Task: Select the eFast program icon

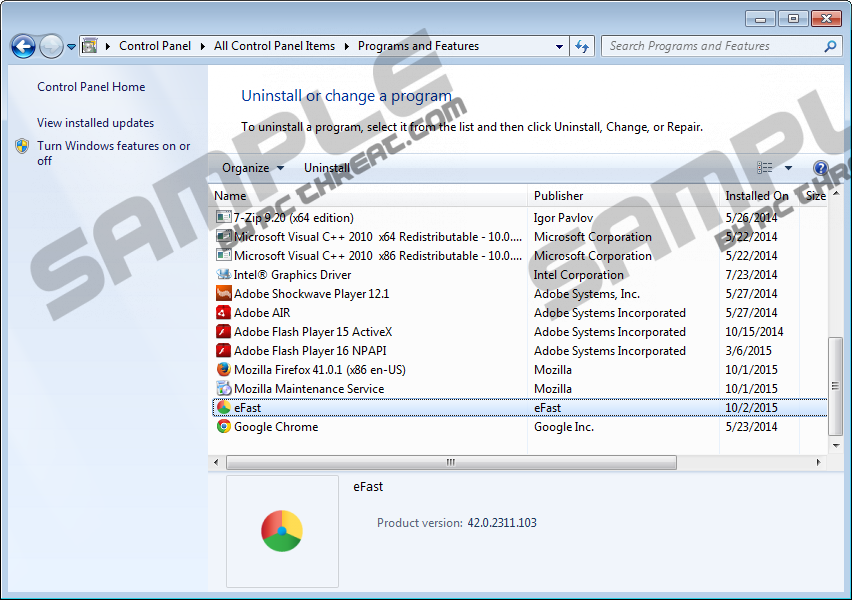Action: click(224, 408)
